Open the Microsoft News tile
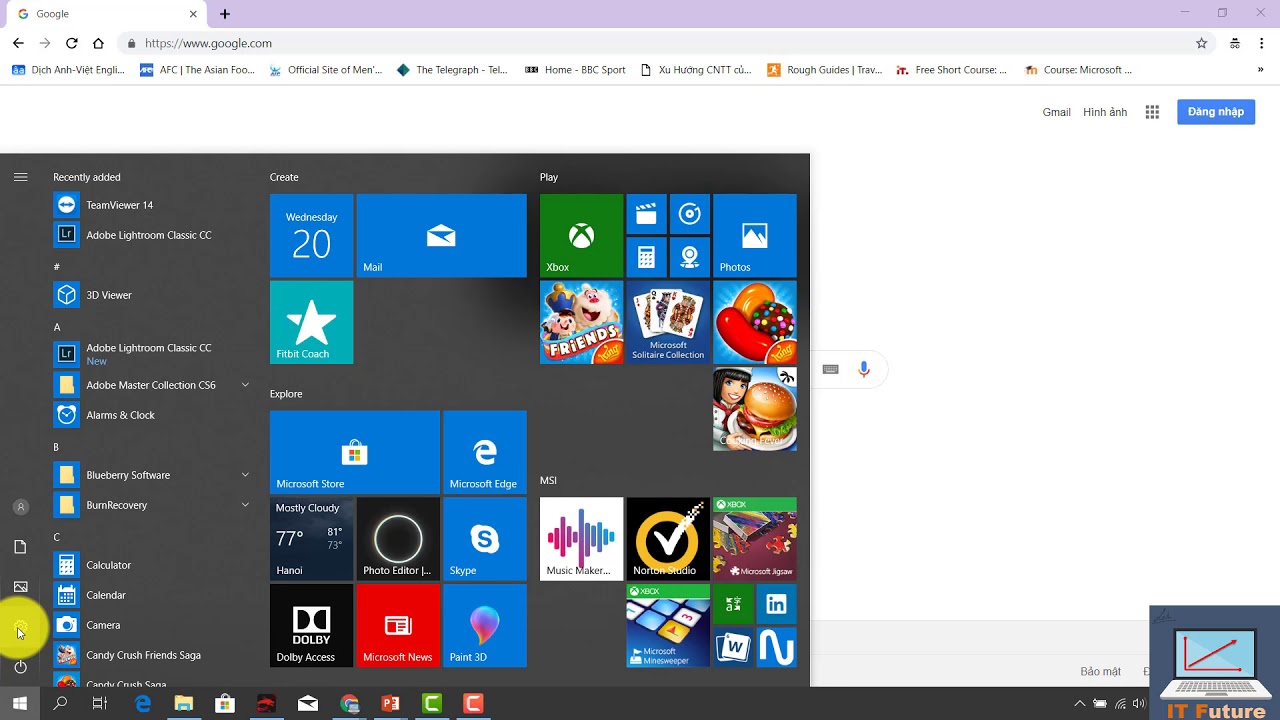The height and width of the screenshot is (720, 1280). (398, 626)
